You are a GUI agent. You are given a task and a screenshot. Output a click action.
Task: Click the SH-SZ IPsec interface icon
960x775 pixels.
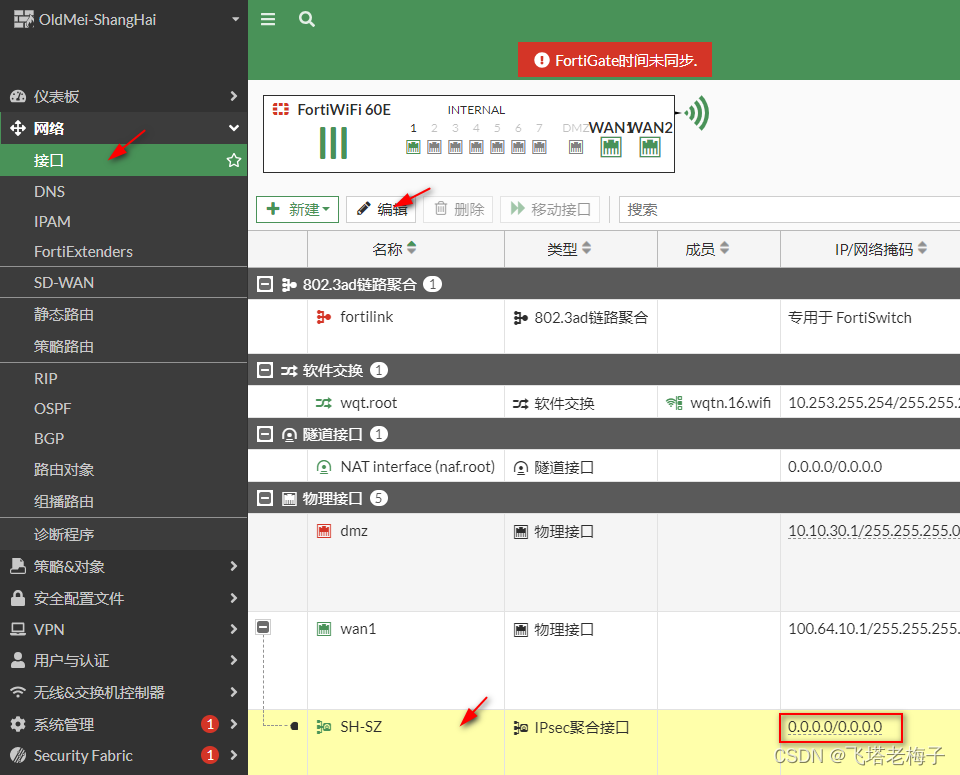323,727
